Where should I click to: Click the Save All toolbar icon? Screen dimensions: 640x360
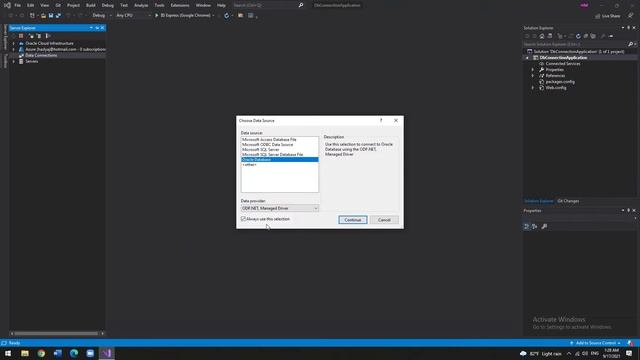[58, 16]
